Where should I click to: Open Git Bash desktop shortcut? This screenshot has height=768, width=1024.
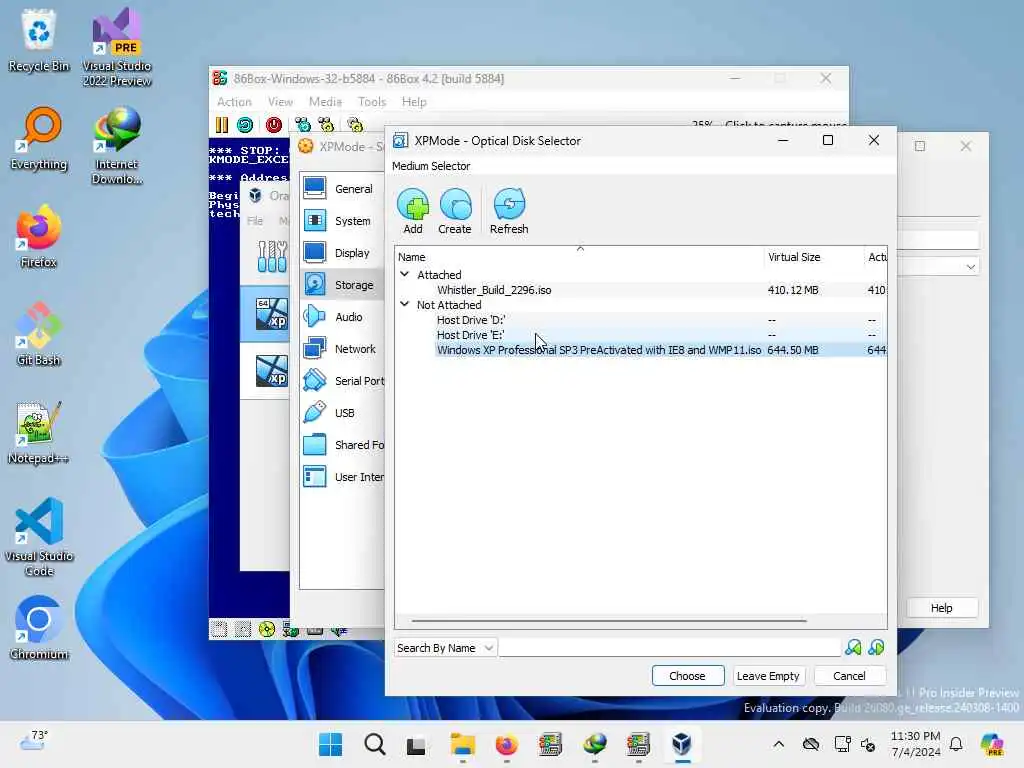pyautogui.click(x=38, y=335)
